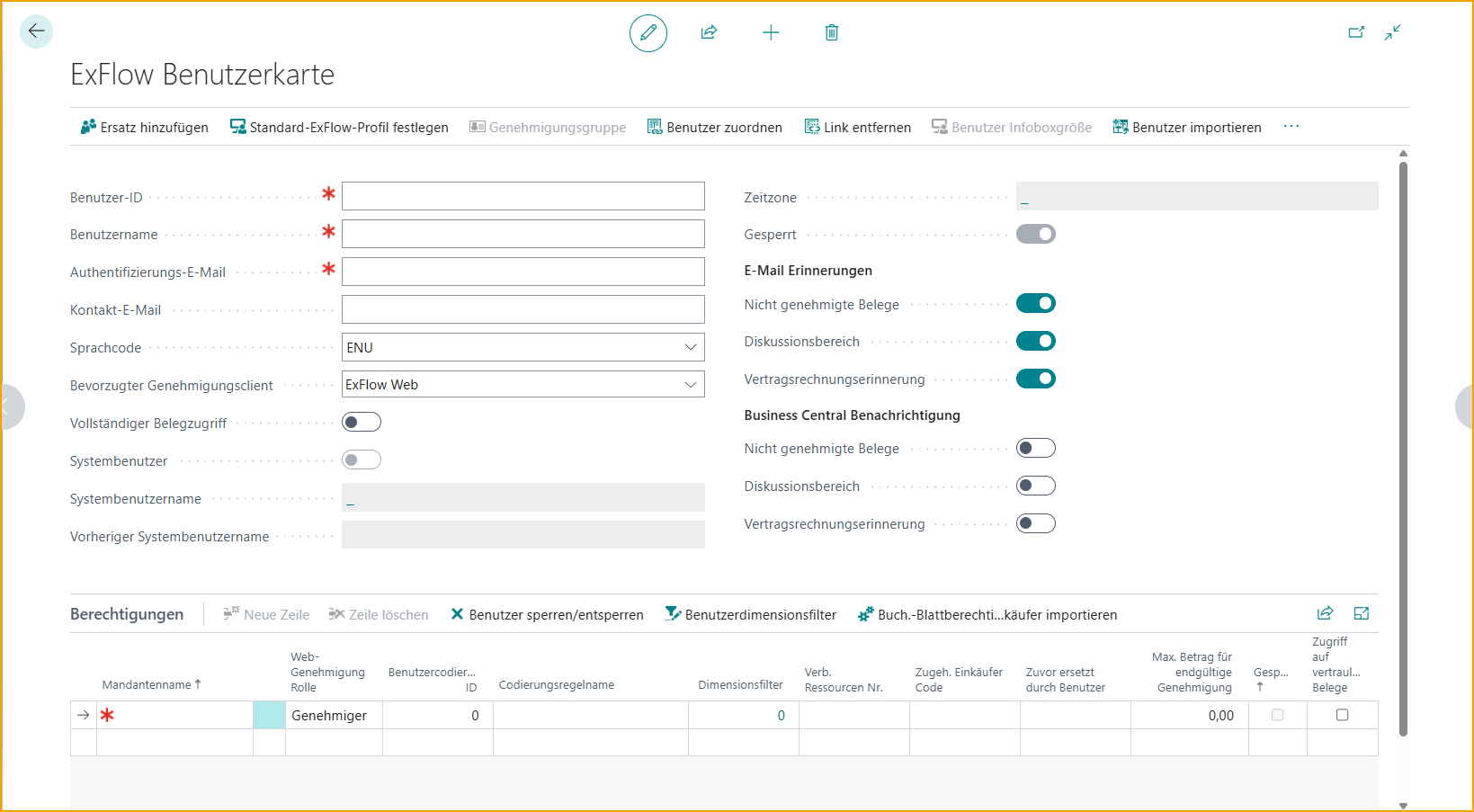Click the Dimensionsfilter column header
Viewport: 1474px width, 812px height.
point(740,685)
